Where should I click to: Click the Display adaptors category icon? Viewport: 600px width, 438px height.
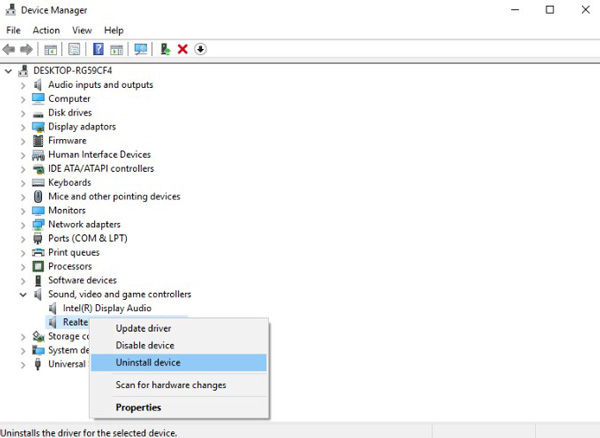pos(38,127)
